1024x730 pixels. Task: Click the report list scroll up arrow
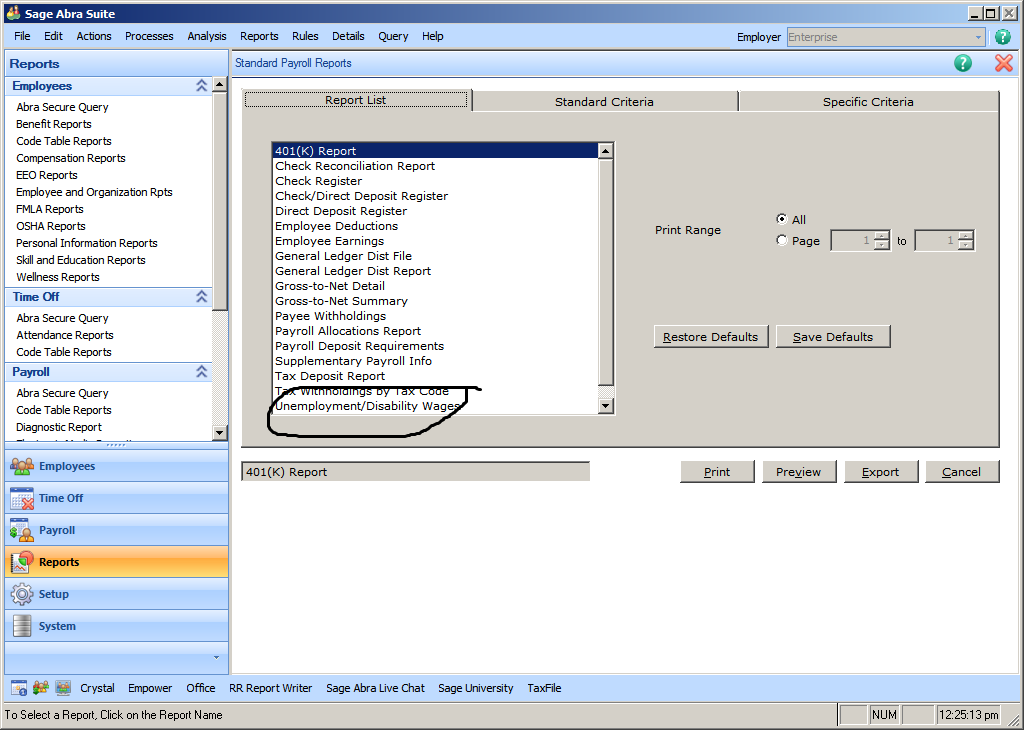click(605, 151)
